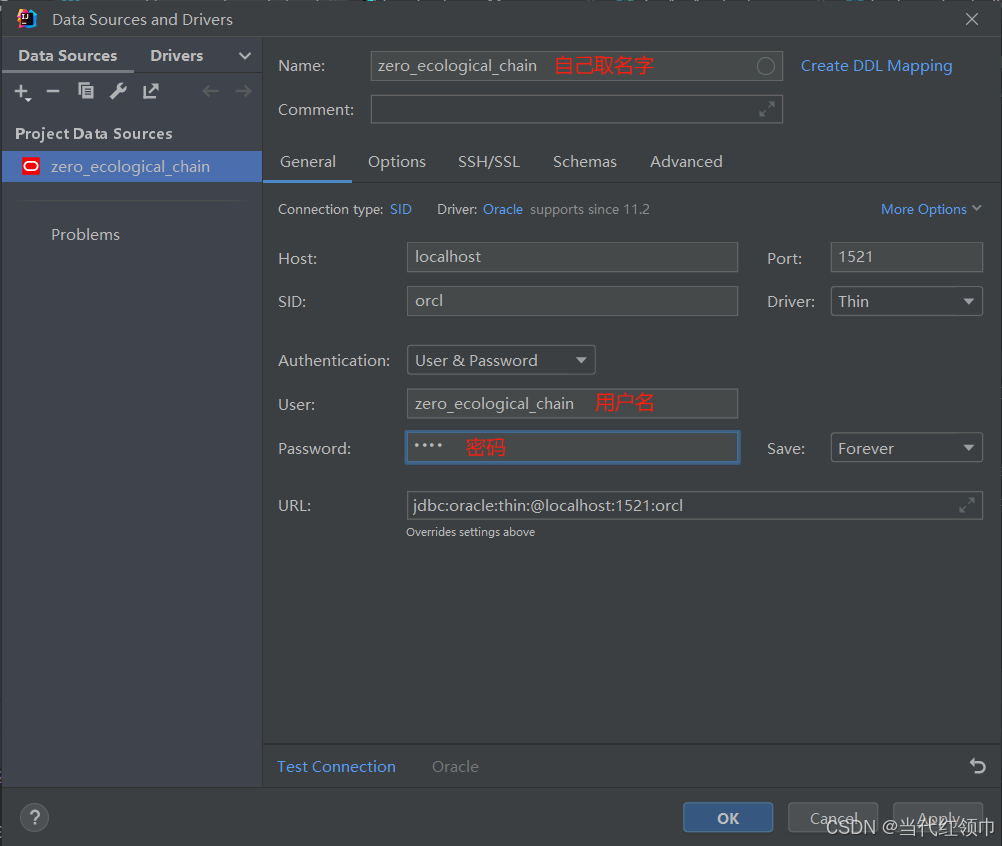The width and height of the screenshot is (1002, 846).
Task: Click into the Name input field
Action: click(576, 66)
